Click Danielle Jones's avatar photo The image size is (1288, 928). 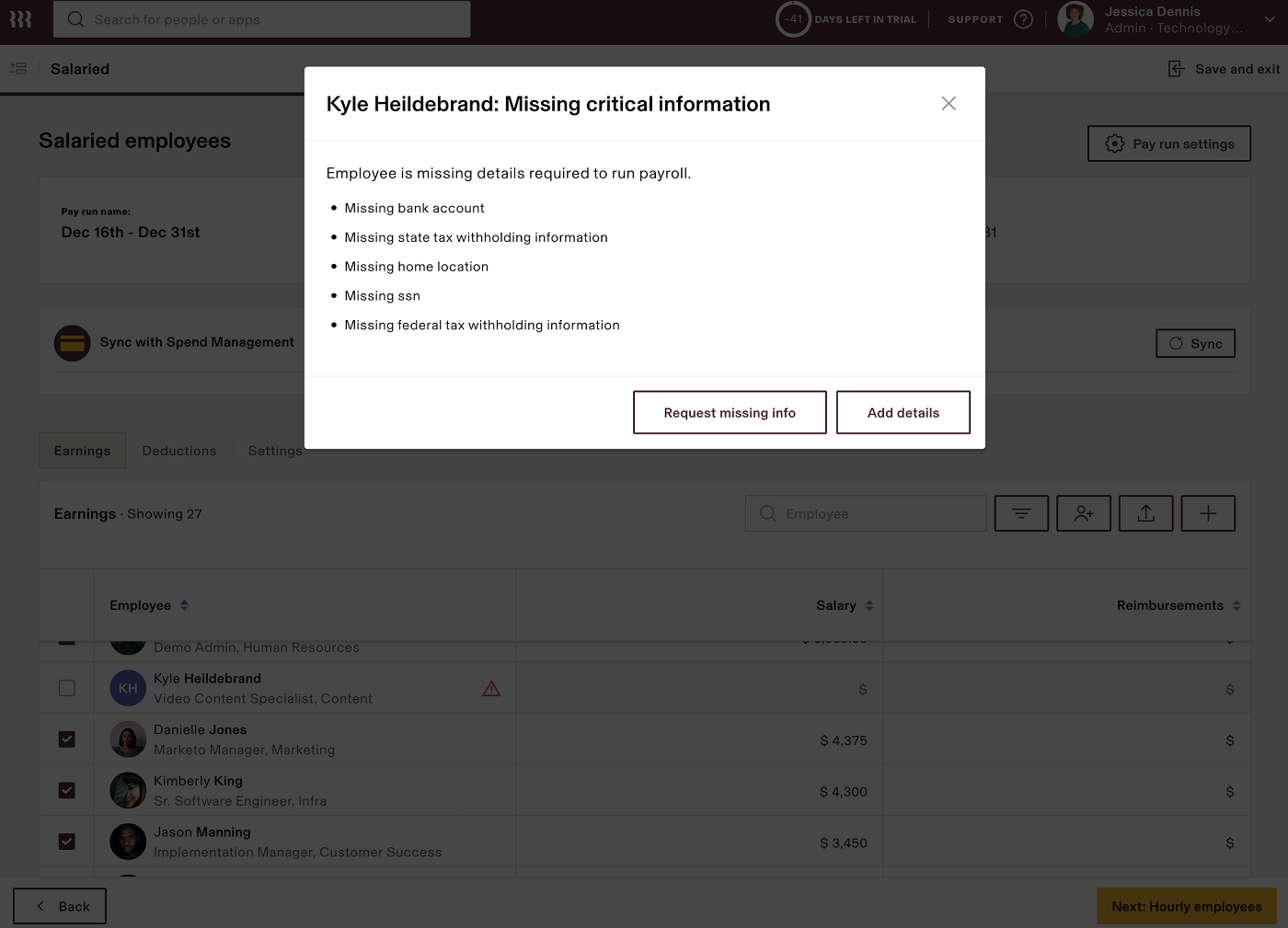128,739
